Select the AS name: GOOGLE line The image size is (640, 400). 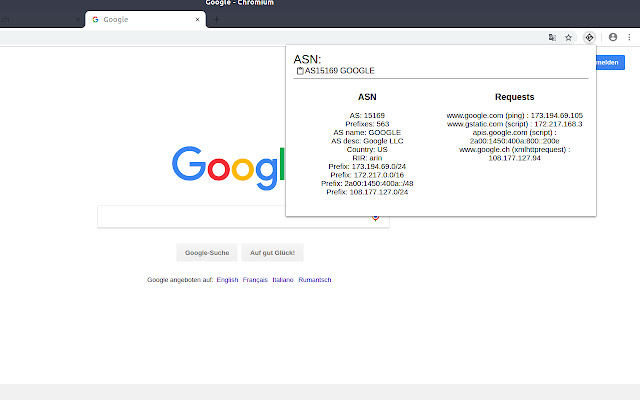[x=367, y=133]
